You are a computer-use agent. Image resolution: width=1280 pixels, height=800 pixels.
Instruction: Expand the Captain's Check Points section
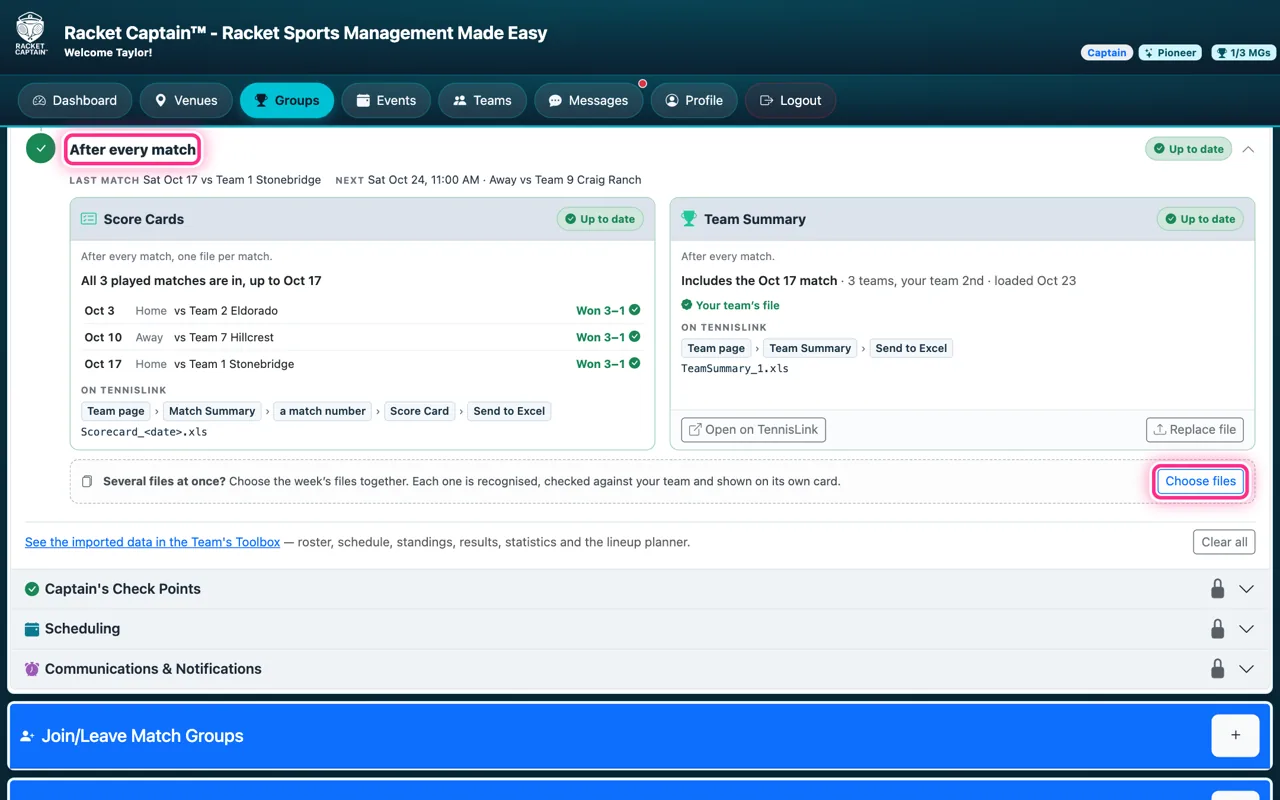(1246, 589)
